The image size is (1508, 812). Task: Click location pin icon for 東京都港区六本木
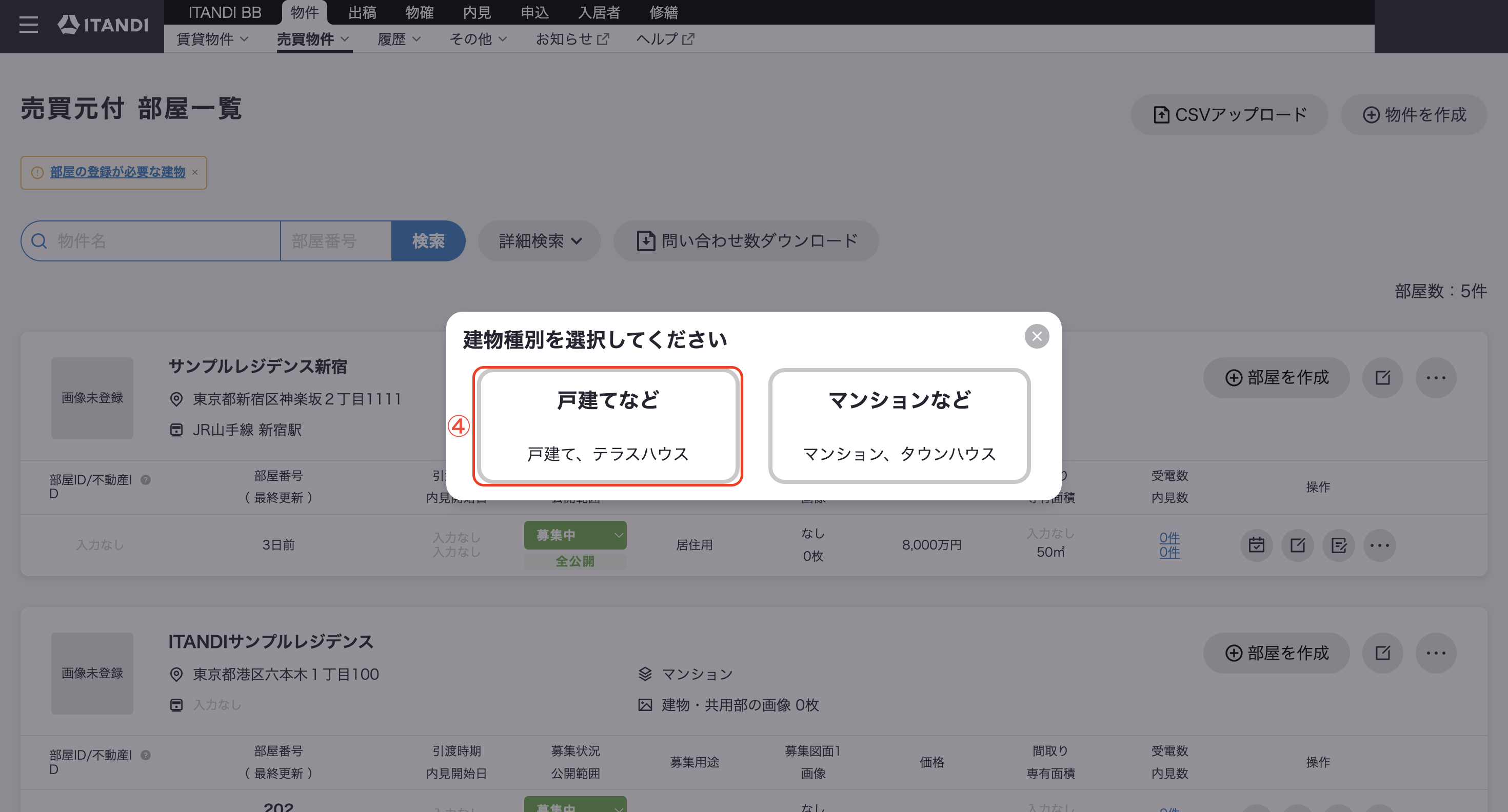coord(175,675)
